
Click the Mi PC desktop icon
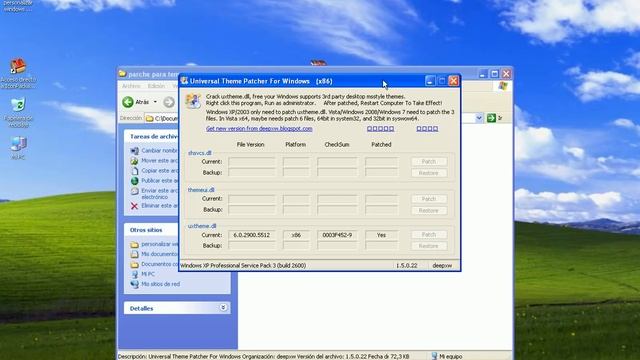18,144
